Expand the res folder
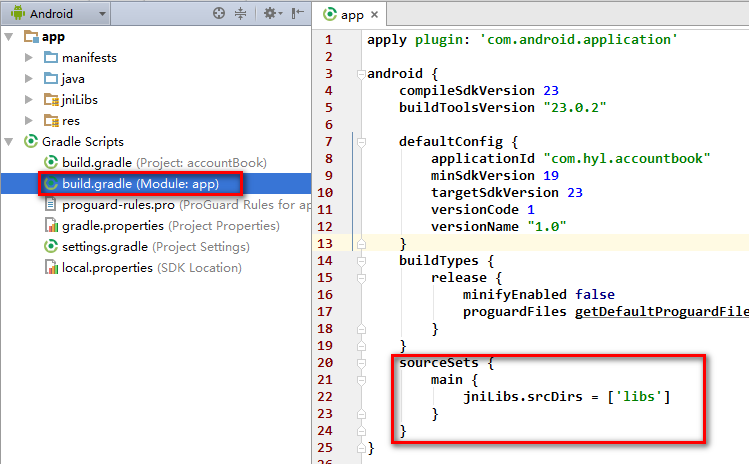 point(29,120)
